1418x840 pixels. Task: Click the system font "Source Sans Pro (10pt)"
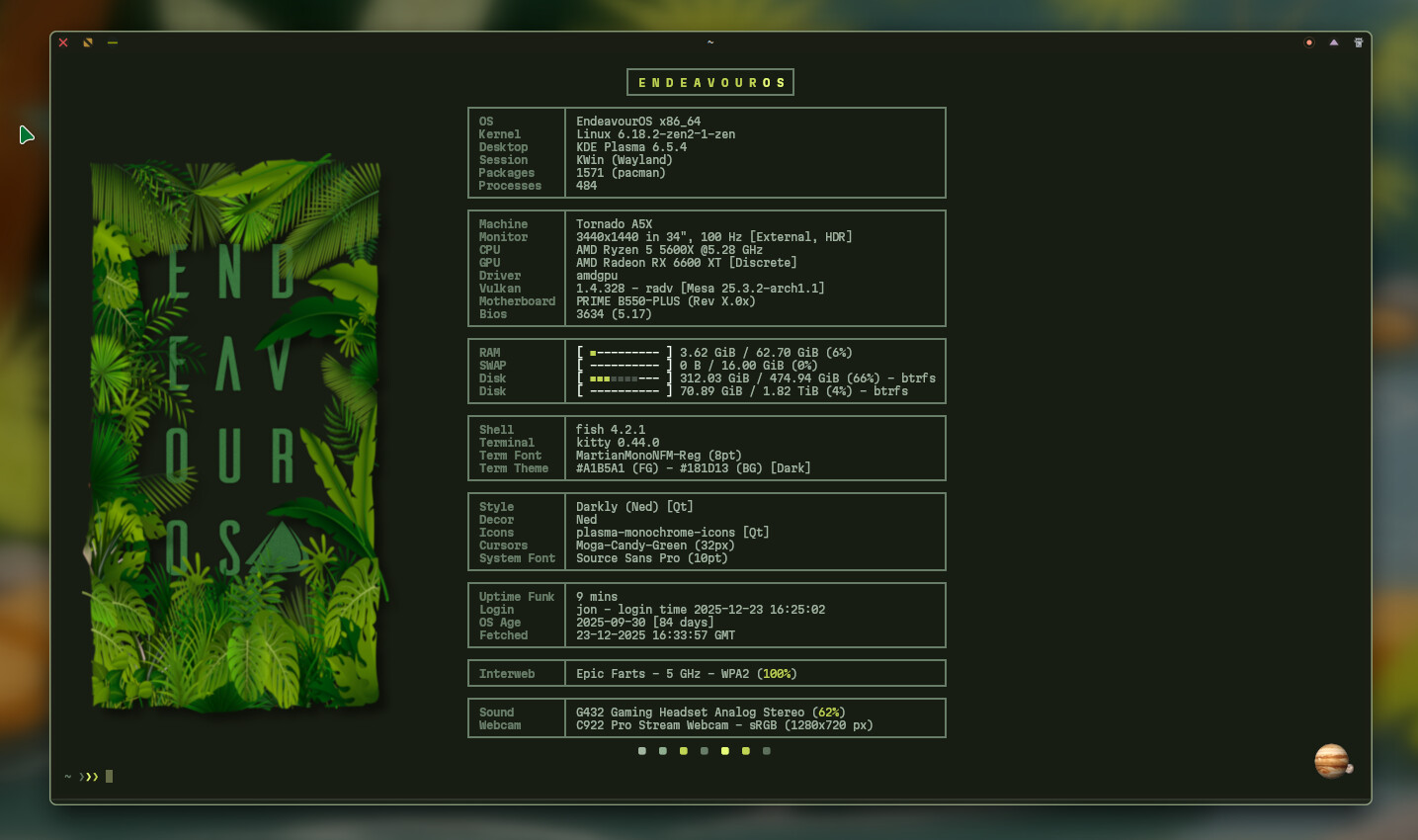click(652, 558)
